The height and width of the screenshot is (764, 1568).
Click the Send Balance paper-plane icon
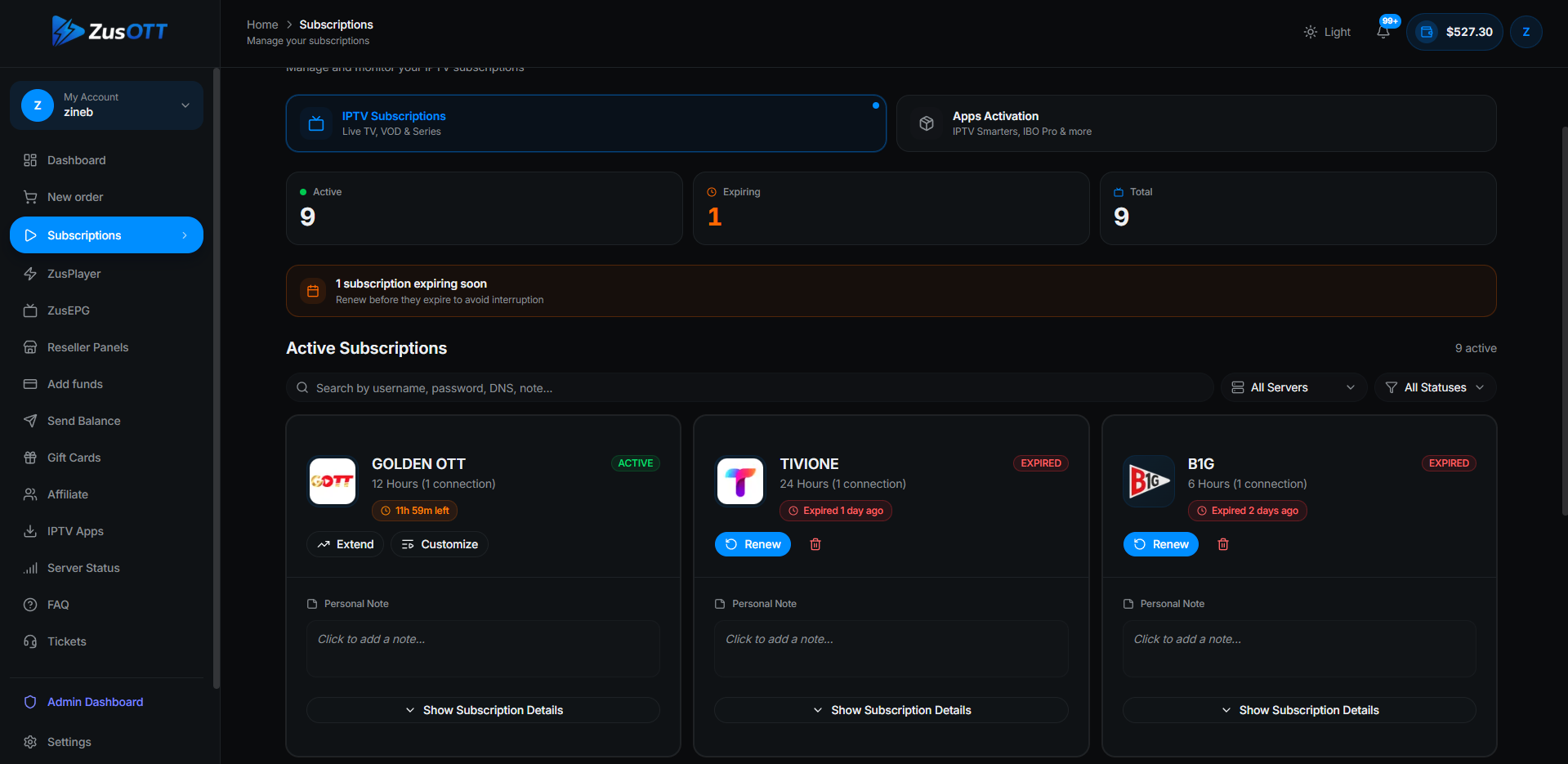pyautogui.click(x=30, y=421)
